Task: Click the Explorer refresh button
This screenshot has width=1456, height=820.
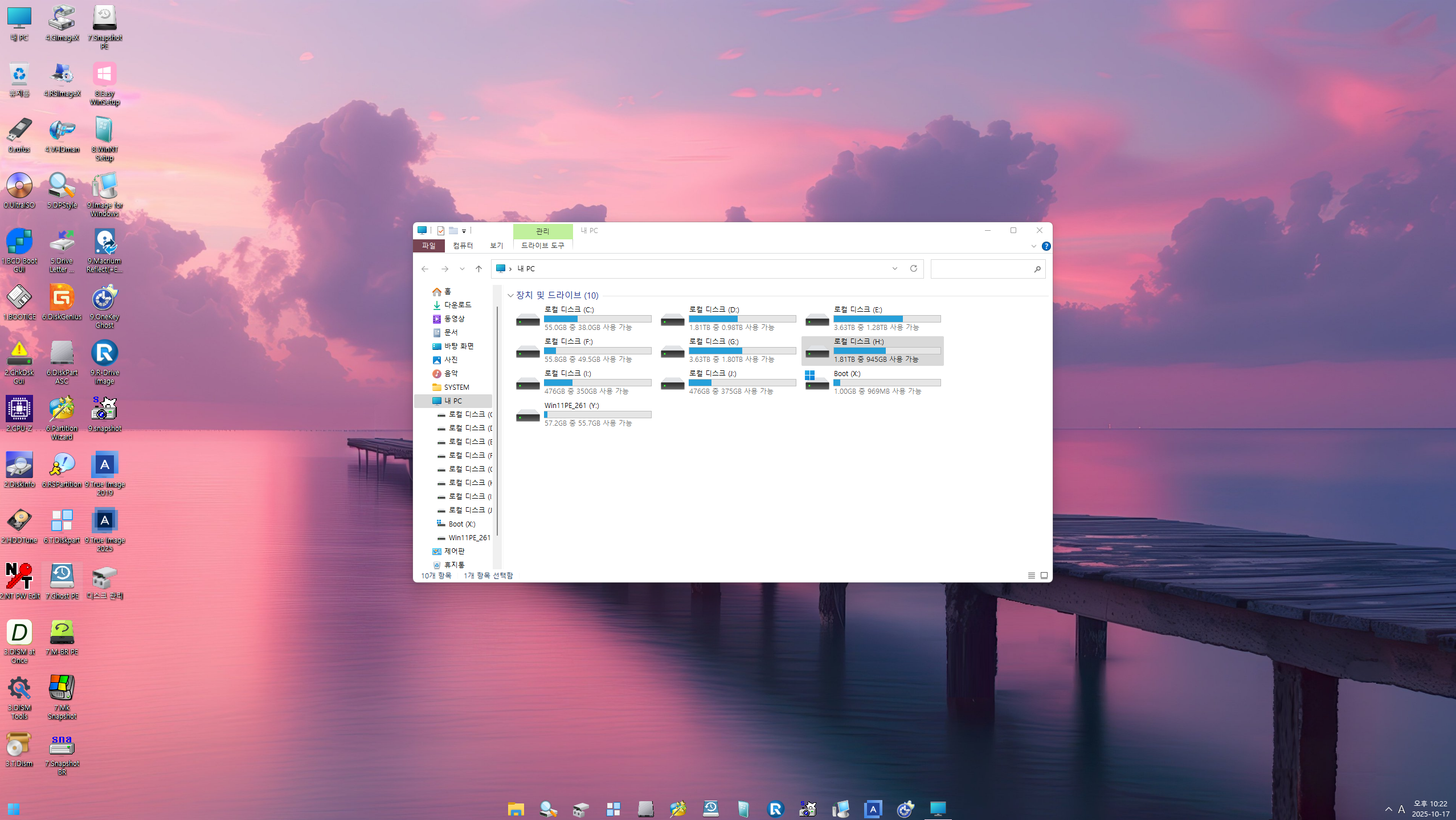Action: [x=914, y=268]
